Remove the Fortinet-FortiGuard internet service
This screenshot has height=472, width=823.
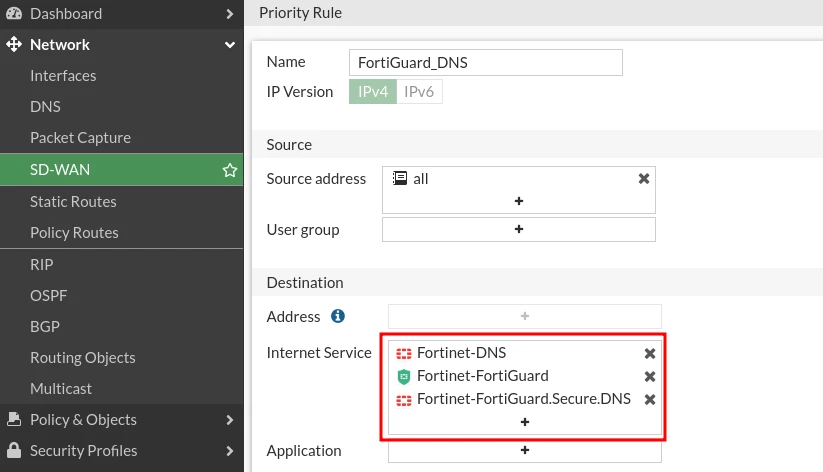click(x=650, y=376)
